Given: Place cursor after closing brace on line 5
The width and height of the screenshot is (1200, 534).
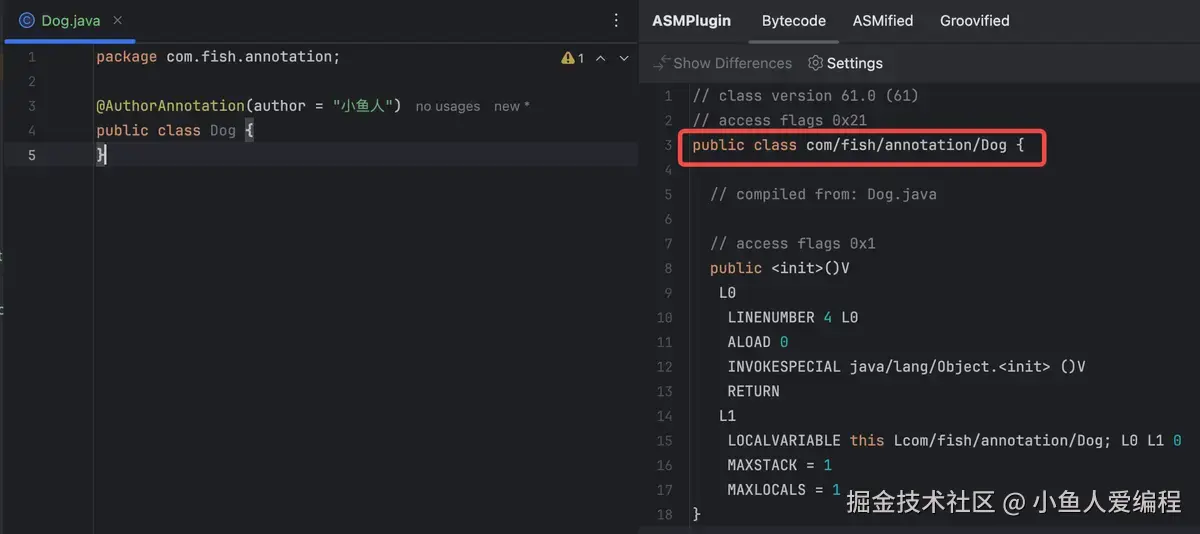Looking at the screenshot, I should pos(106,155).
